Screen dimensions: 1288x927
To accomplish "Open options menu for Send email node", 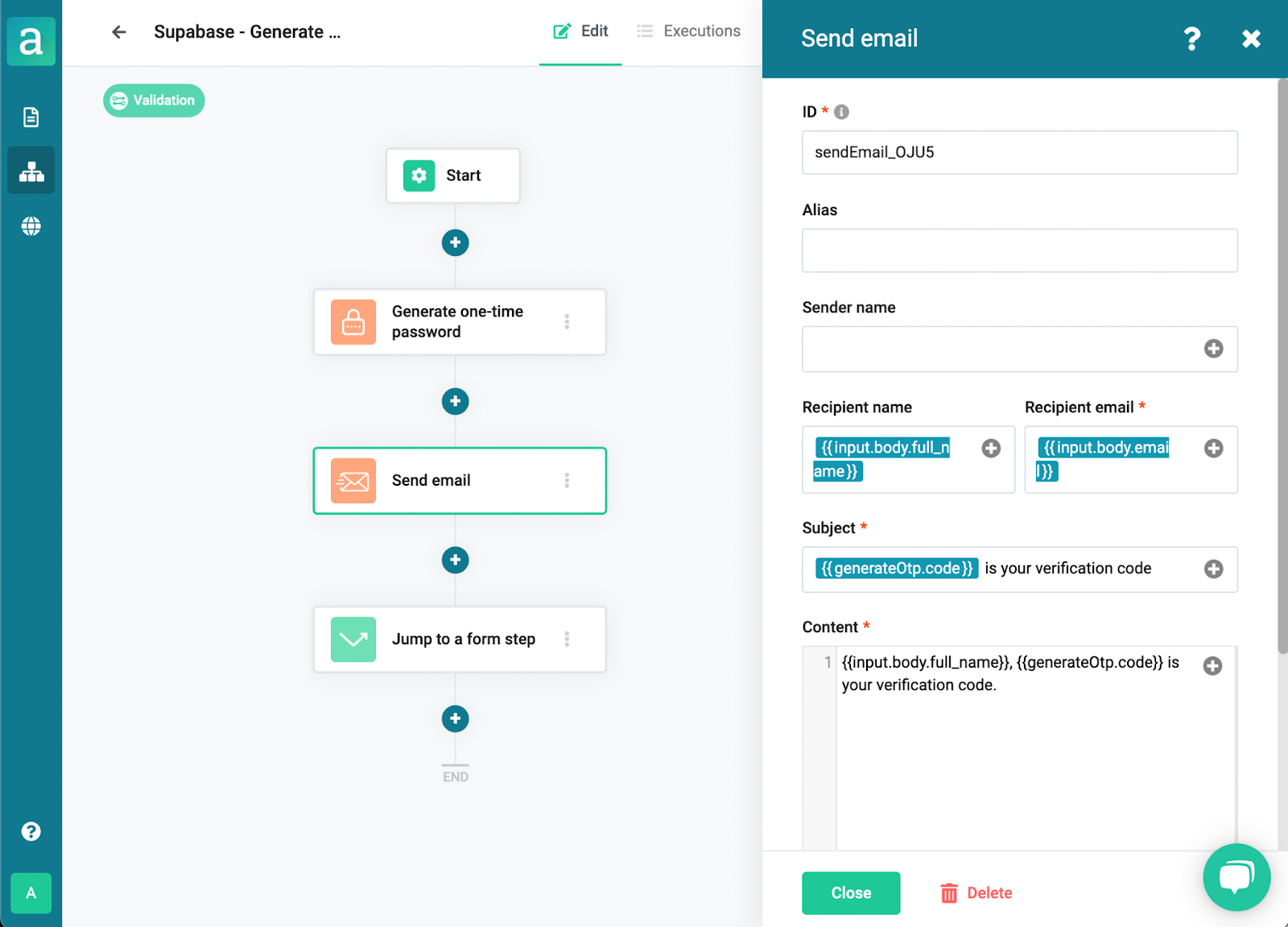I will [x=567, y=481].
